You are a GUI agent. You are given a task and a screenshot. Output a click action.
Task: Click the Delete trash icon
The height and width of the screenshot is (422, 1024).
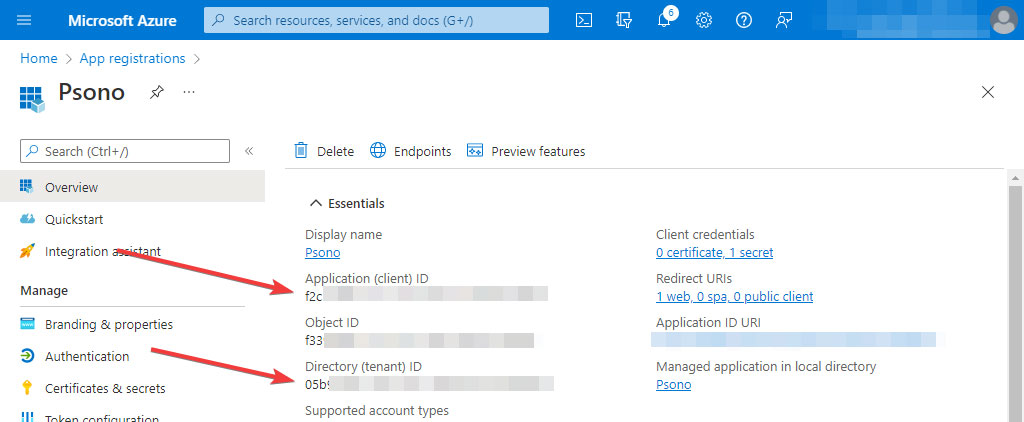[301, 151]
